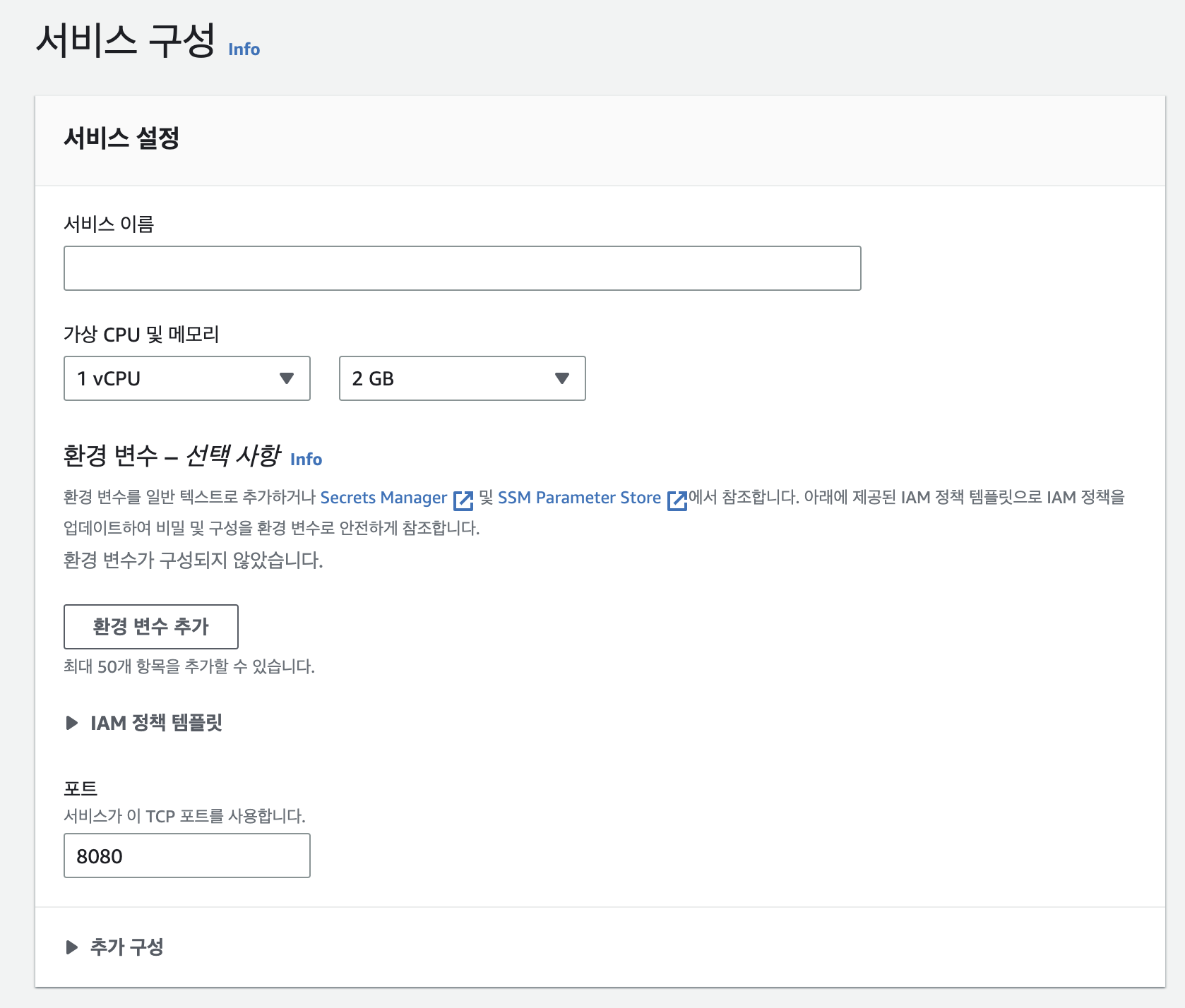The width and height of the screenshot is (1185, 1008).
Task: Open the Info link beside 서비스 구성
Action: (244, 49)
